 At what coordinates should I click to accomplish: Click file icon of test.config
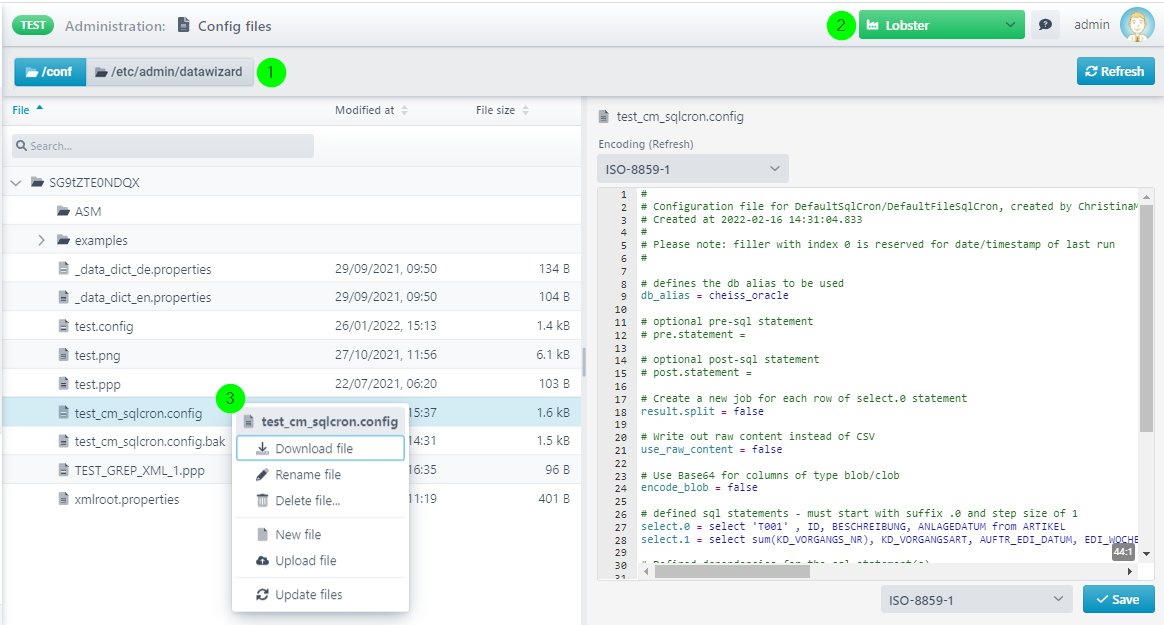64,325
